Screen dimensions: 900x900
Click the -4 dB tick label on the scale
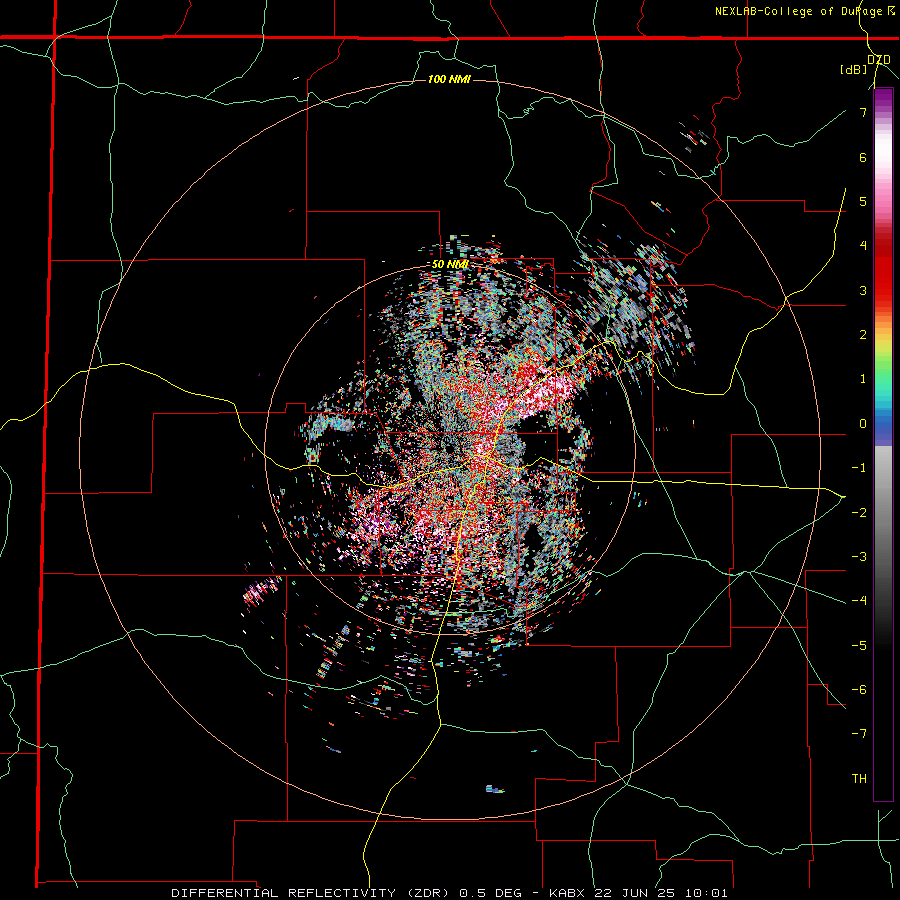click(x=859, y=601)
